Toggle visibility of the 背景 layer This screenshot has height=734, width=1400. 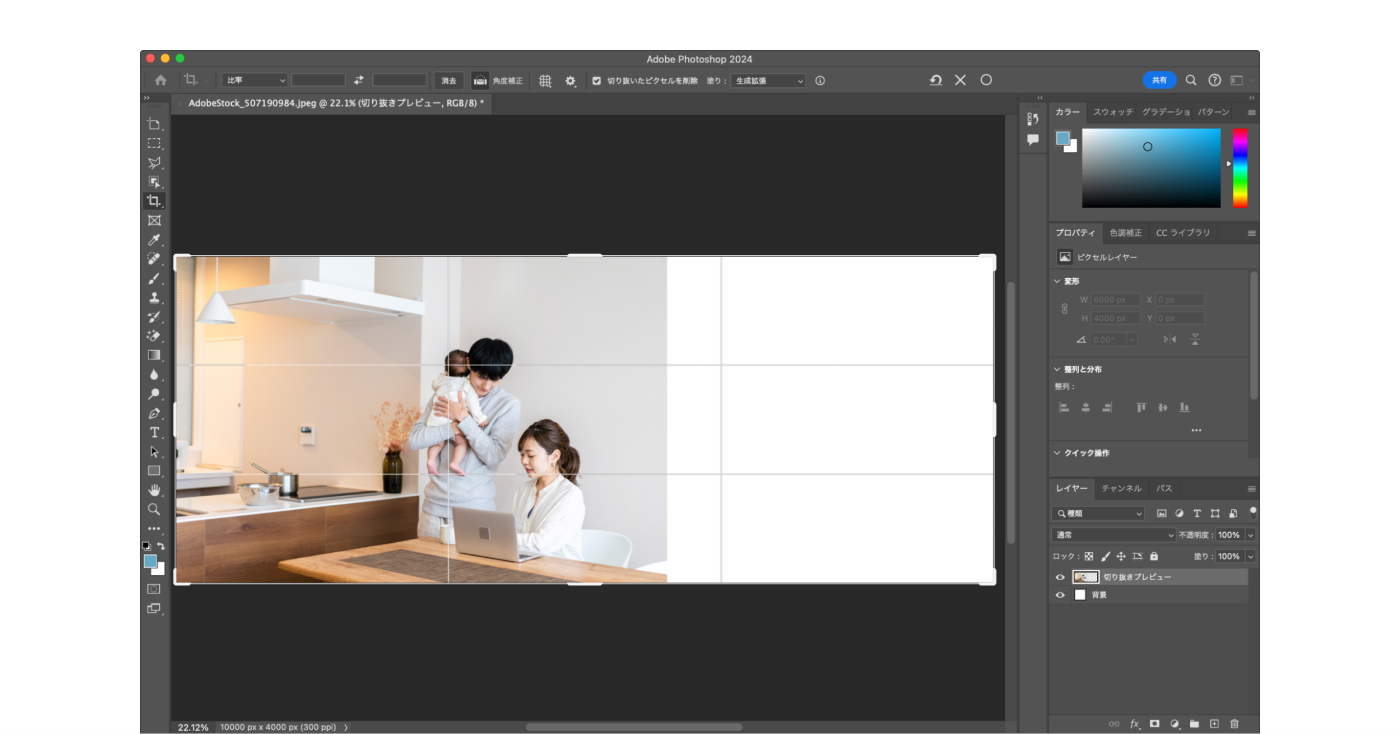coord(1060,595)
